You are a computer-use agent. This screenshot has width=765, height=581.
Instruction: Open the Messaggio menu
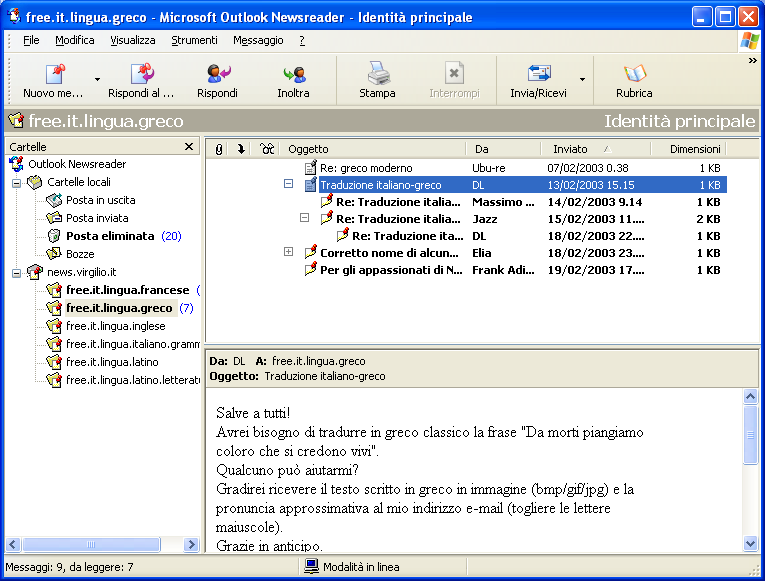point(258,40)
